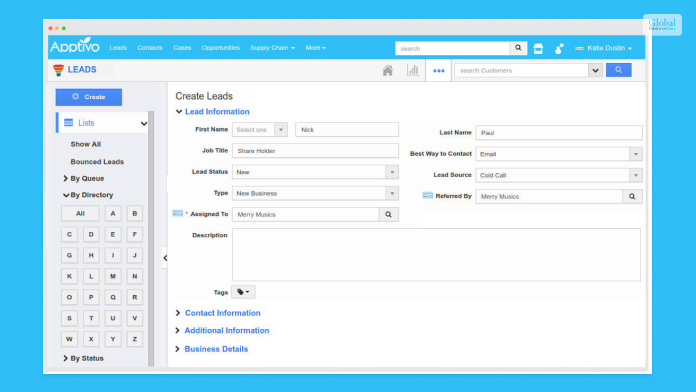Collapse the Lead Information section
Image resolution: width=696 pixels, height=392 pixels.
tap(179, 111)
